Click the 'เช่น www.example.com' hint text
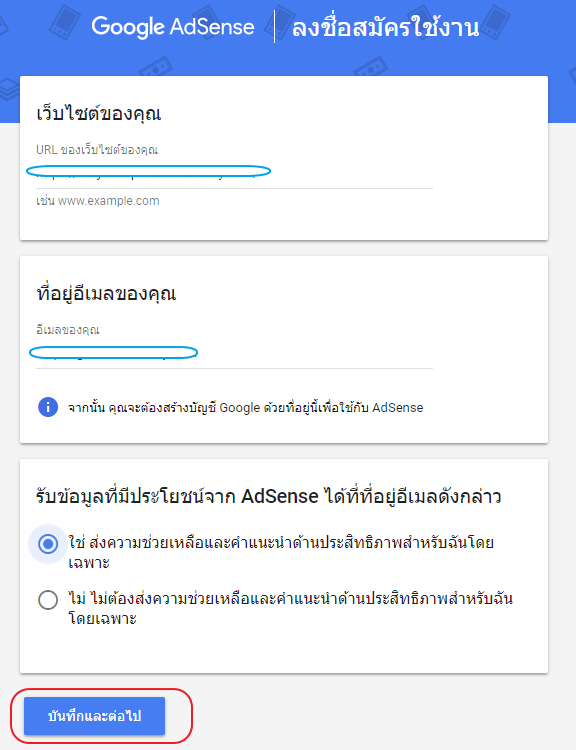 pos(98,201)
